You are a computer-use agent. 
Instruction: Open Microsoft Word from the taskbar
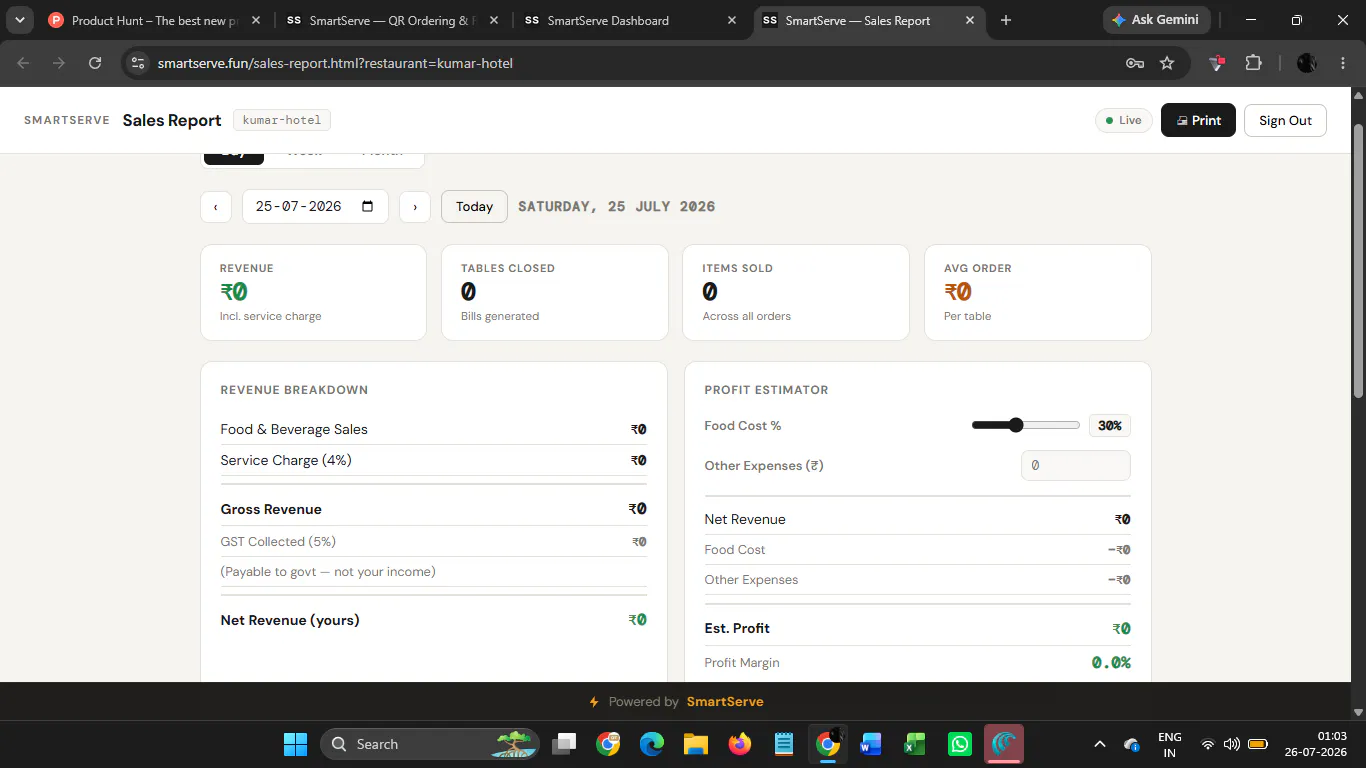coord(870,744)
